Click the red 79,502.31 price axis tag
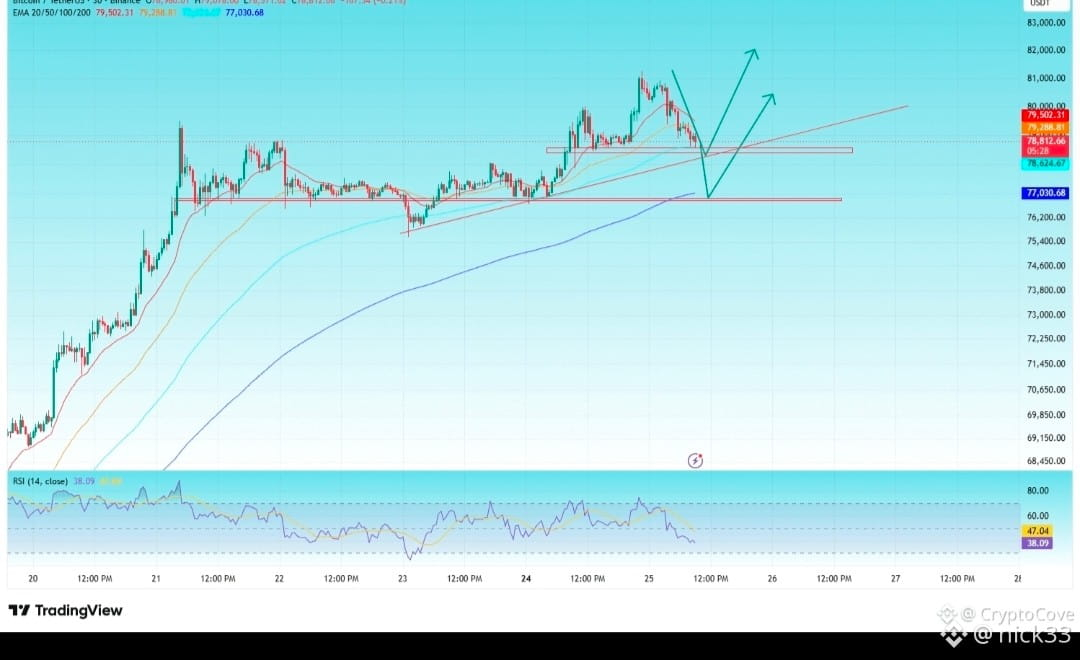Image resolution: width=1080 pixels, height=660 pixels. click(1046, 115)
